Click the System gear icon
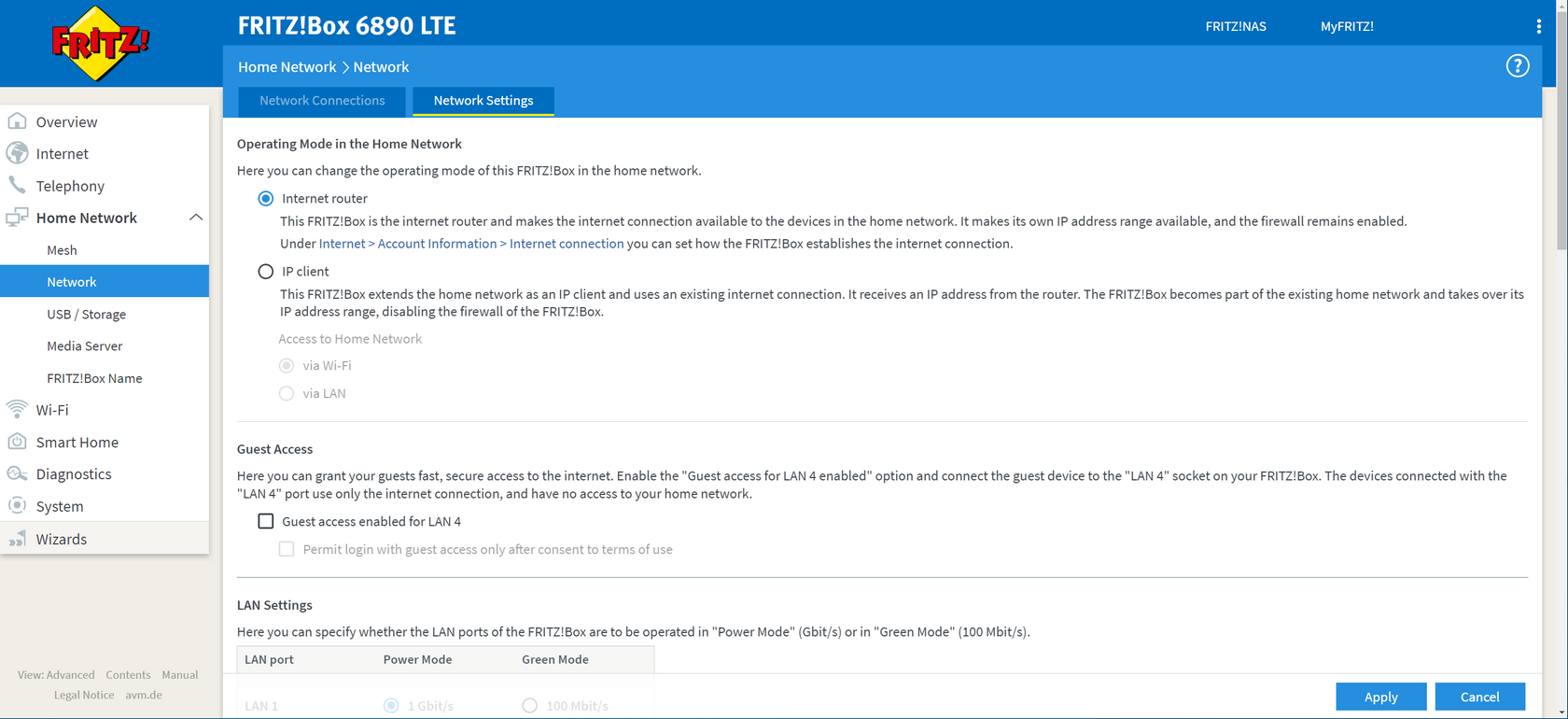This screenshot has height=719, width=1568. (x=17, y=506)
